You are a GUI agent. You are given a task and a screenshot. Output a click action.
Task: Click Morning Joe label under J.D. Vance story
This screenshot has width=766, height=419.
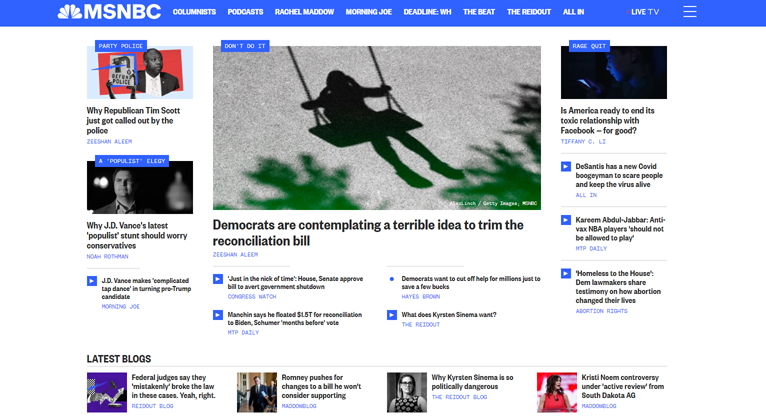point(121,307)
